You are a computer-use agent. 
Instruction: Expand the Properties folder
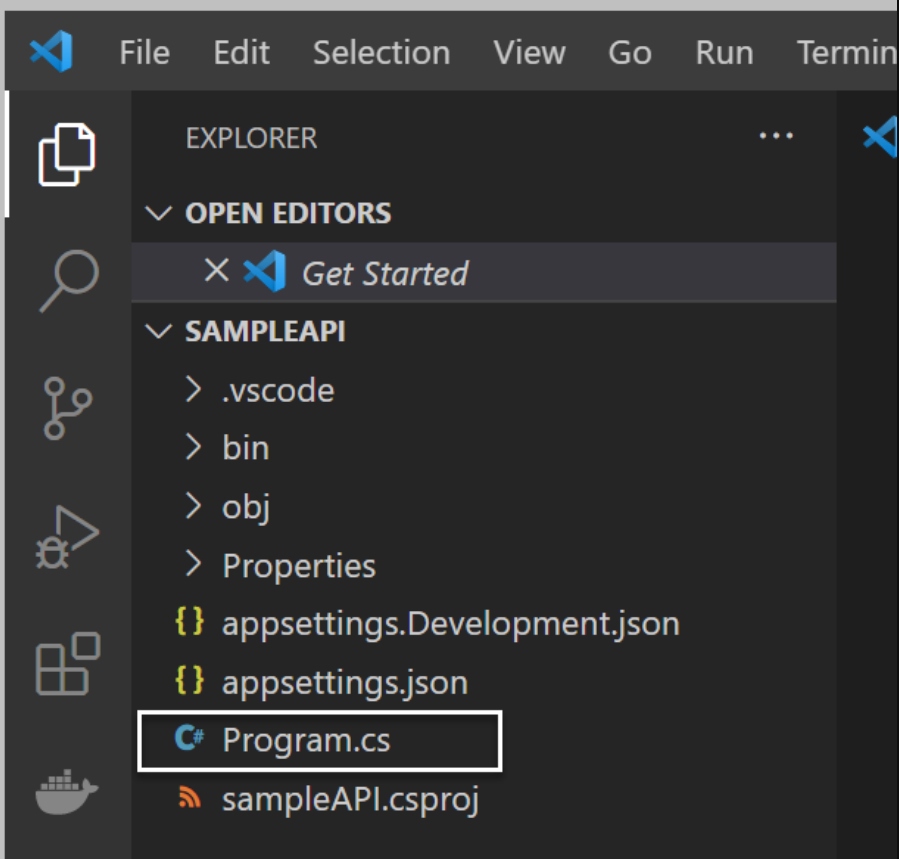tap(298, 566)
